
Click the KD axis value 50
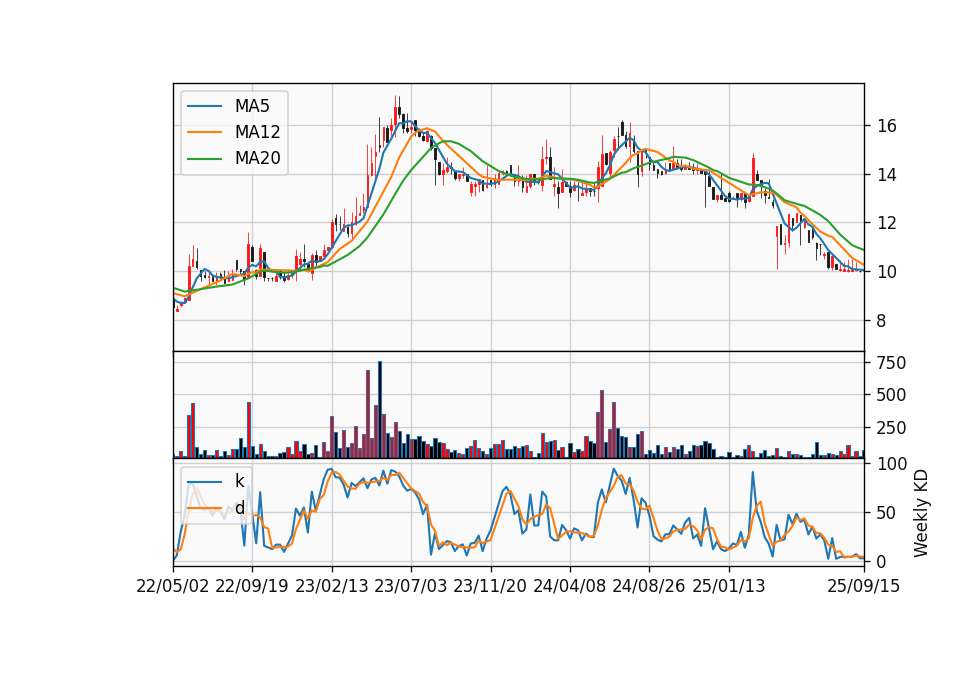tap(887, 513)
